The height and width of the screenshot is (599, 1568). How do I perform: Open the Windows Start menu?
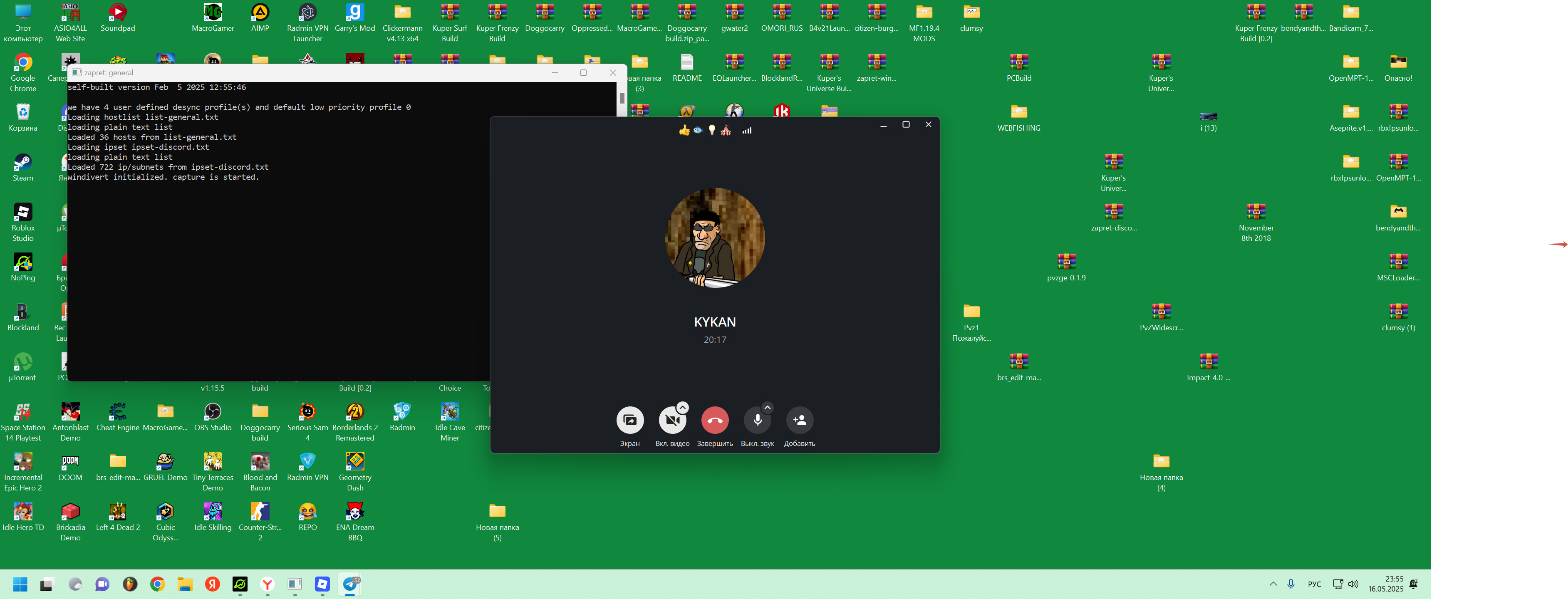pyautogui.click(x=20, y=584)
